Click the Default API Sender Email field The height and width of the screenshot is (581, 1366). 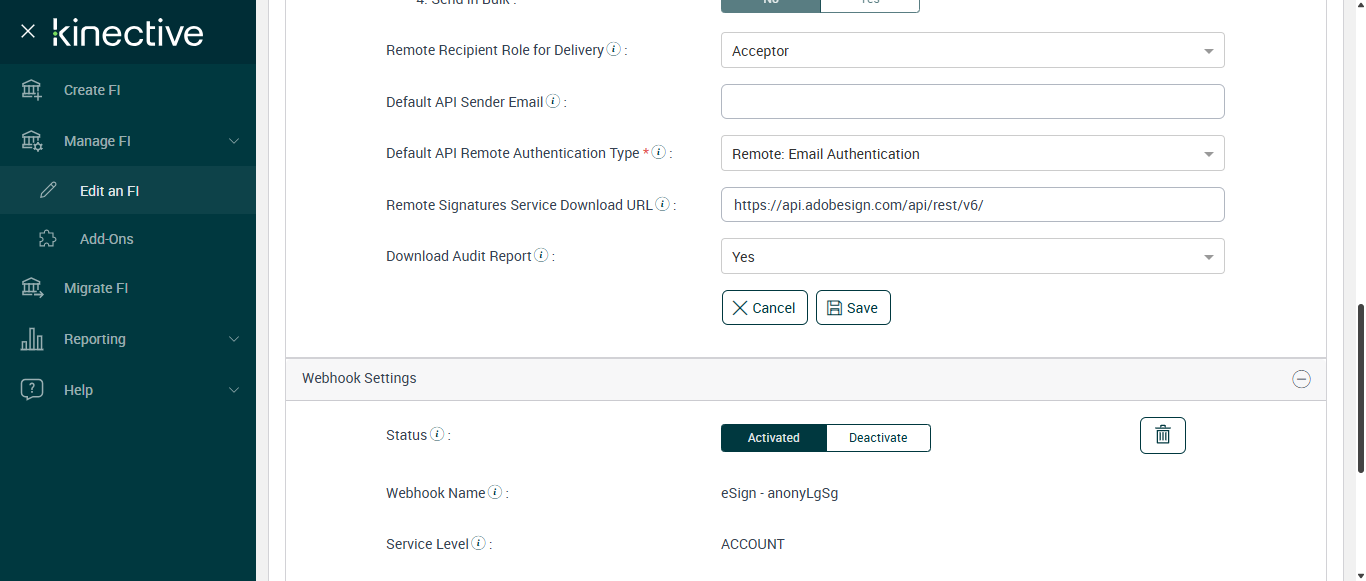click(972, 102)
